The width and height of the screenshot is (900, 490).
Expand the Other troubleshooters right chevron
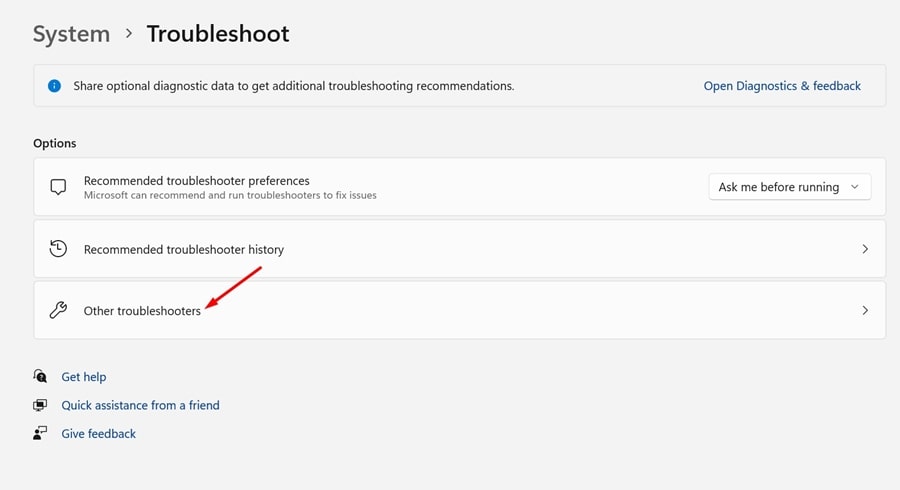pos(865,311)
